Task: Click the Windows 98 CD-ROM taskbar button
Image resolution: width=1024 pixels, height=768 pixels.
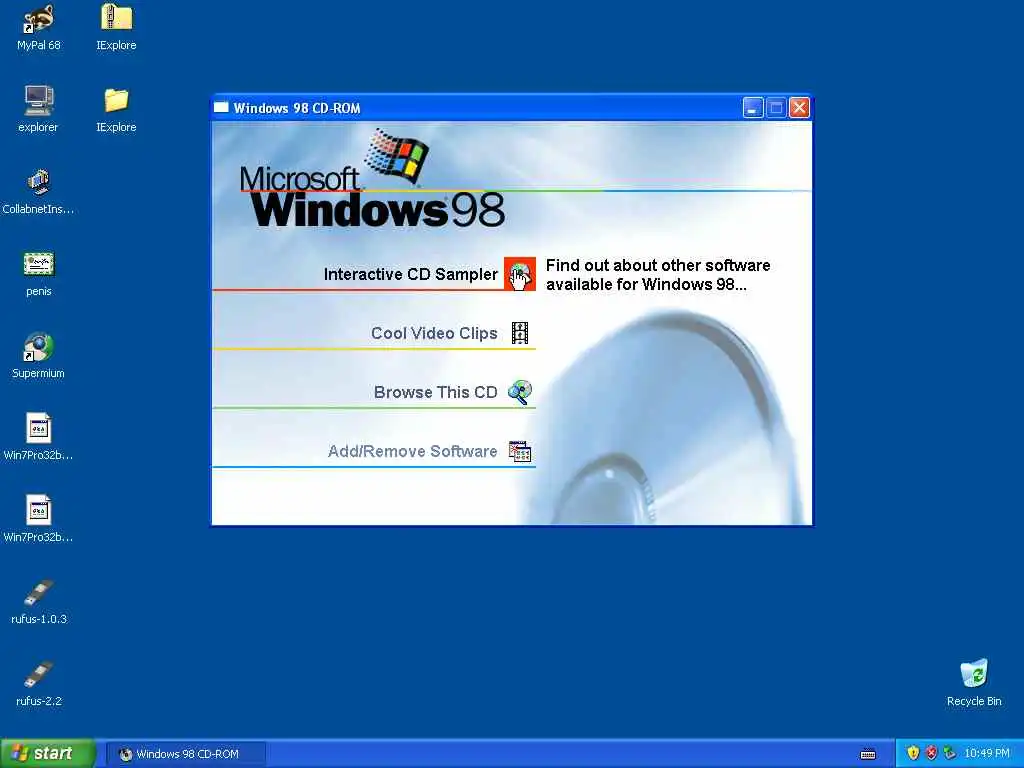Action: 187,754
